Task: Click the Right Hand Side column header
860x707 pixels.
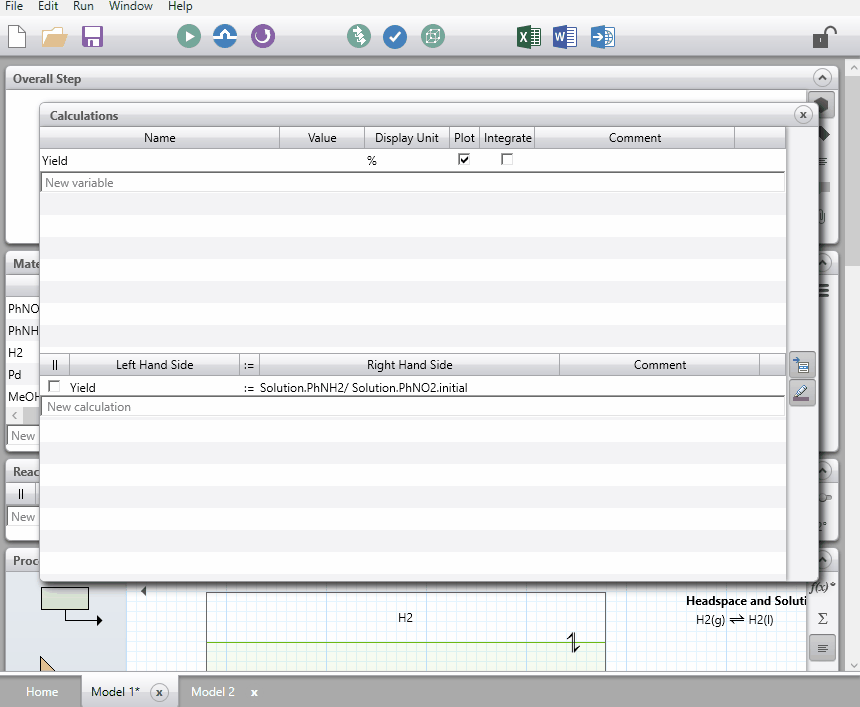Action: click(410, 365)
